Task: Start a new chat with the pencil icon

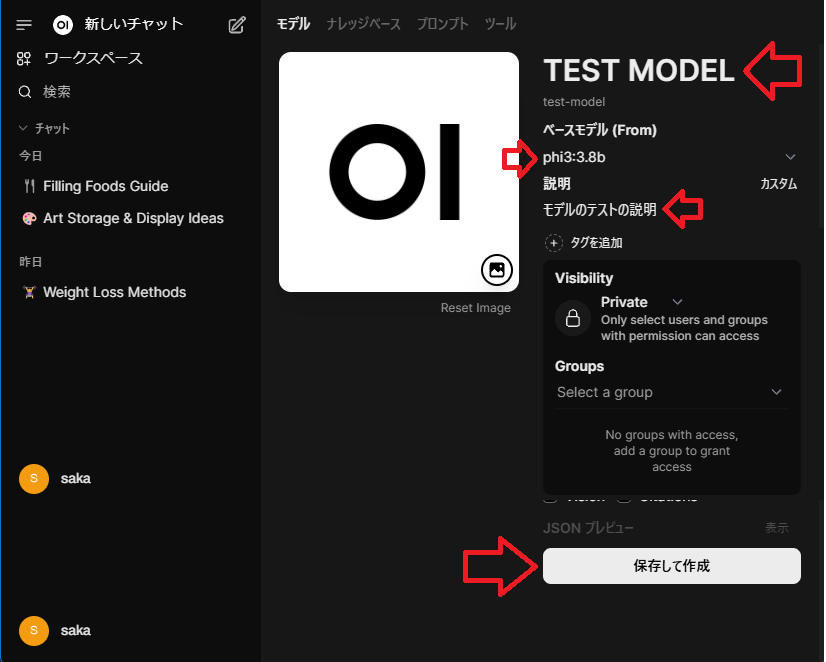Action: 237,25
